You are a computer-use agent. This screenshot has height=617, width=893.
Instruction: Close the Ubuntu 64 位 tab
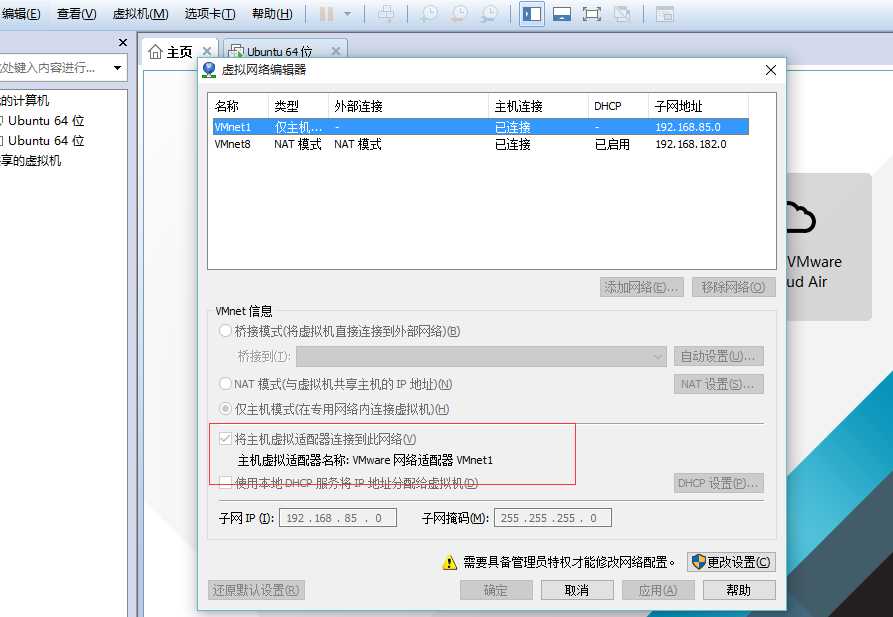(336, 51)
